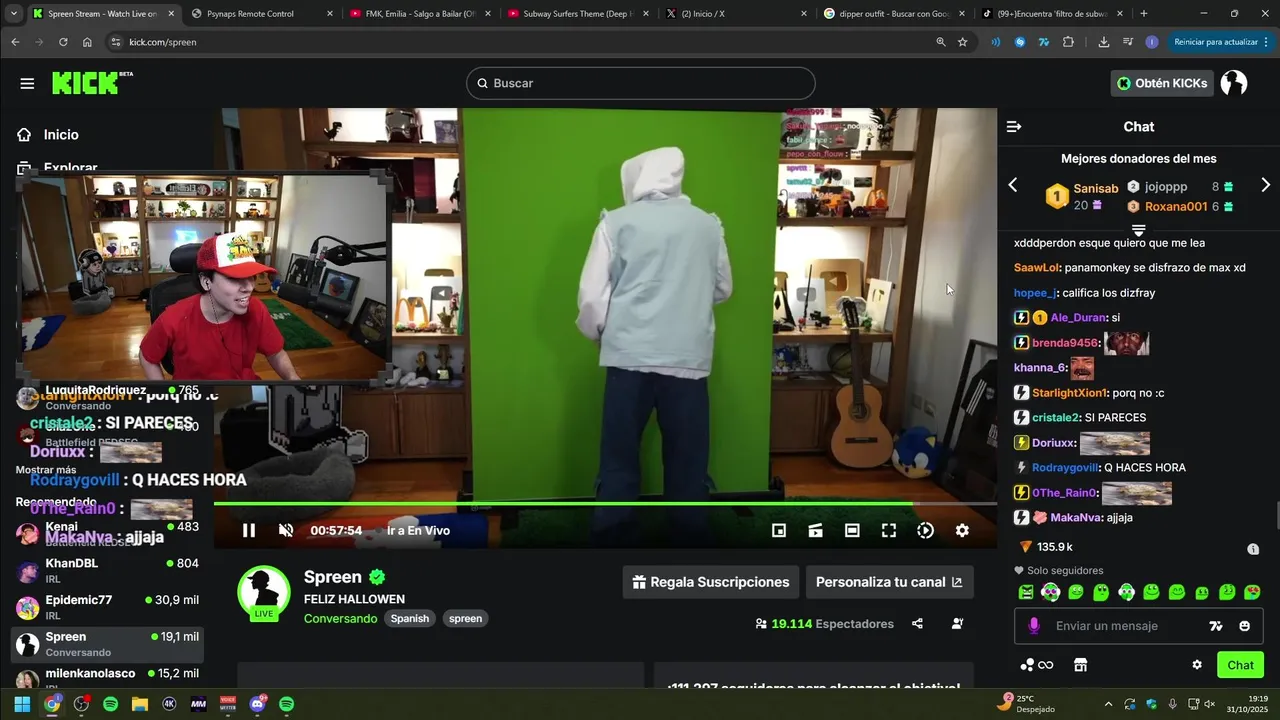Go to next top donors page
Viewport: 1280px width, 720px height.
(x=1265, y=185)
